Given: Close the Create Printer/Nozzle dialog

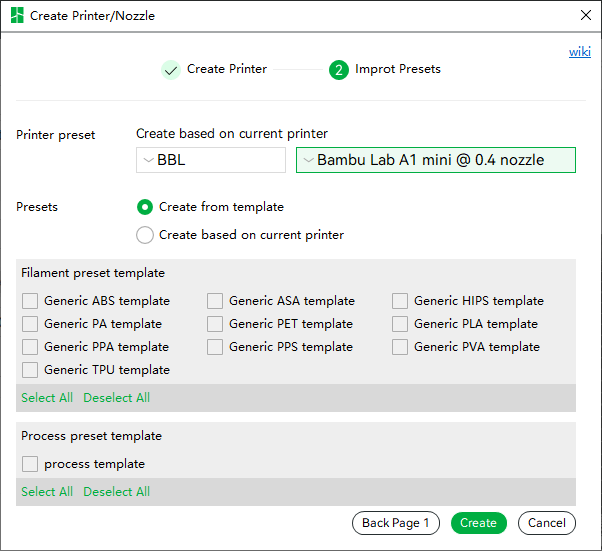Looking at the screenshot, I should [x=585, y=15].
